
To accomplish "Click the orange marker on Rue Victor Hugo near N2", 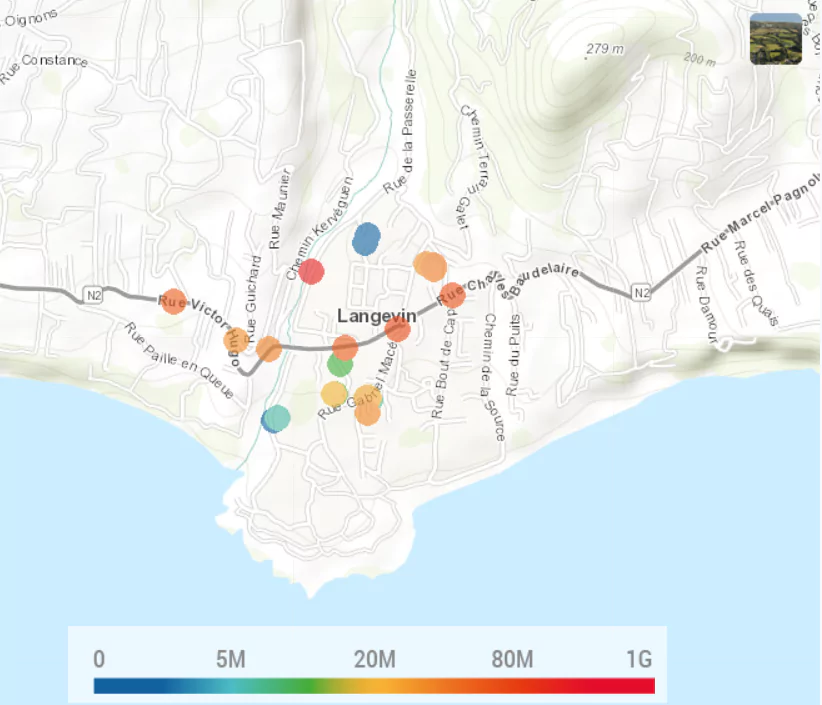I will [x=174, y=301].
